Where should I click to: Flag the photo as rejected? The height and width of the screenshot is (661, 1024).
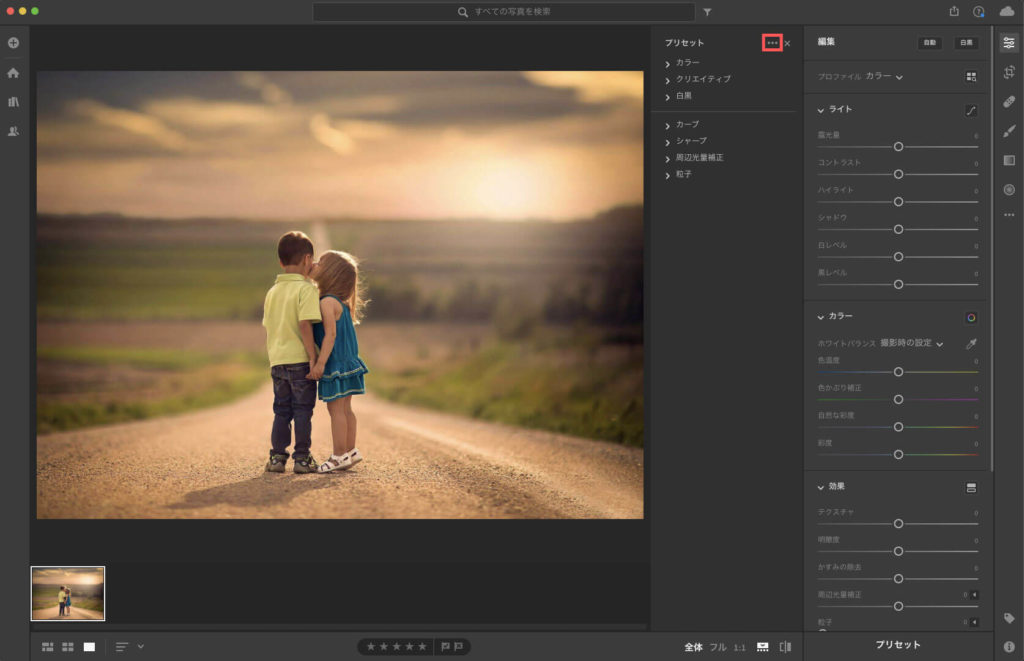tap(458, 647)
